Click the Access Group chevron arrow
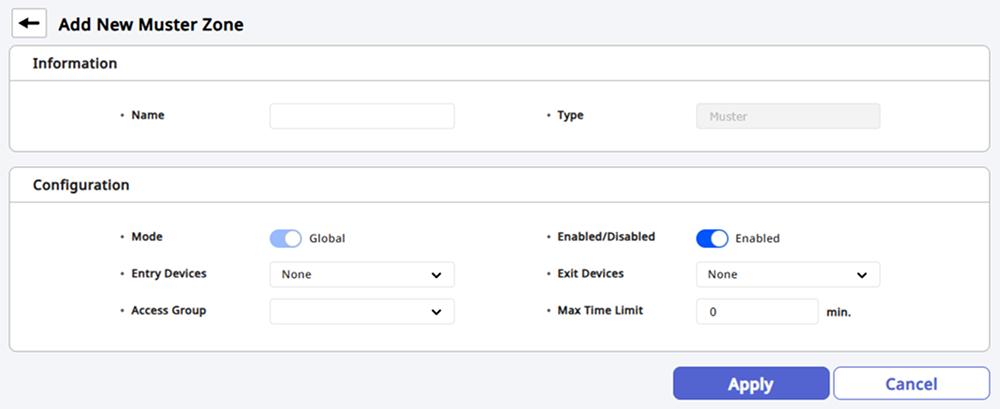1000x409 pixels. coord(436,312)
